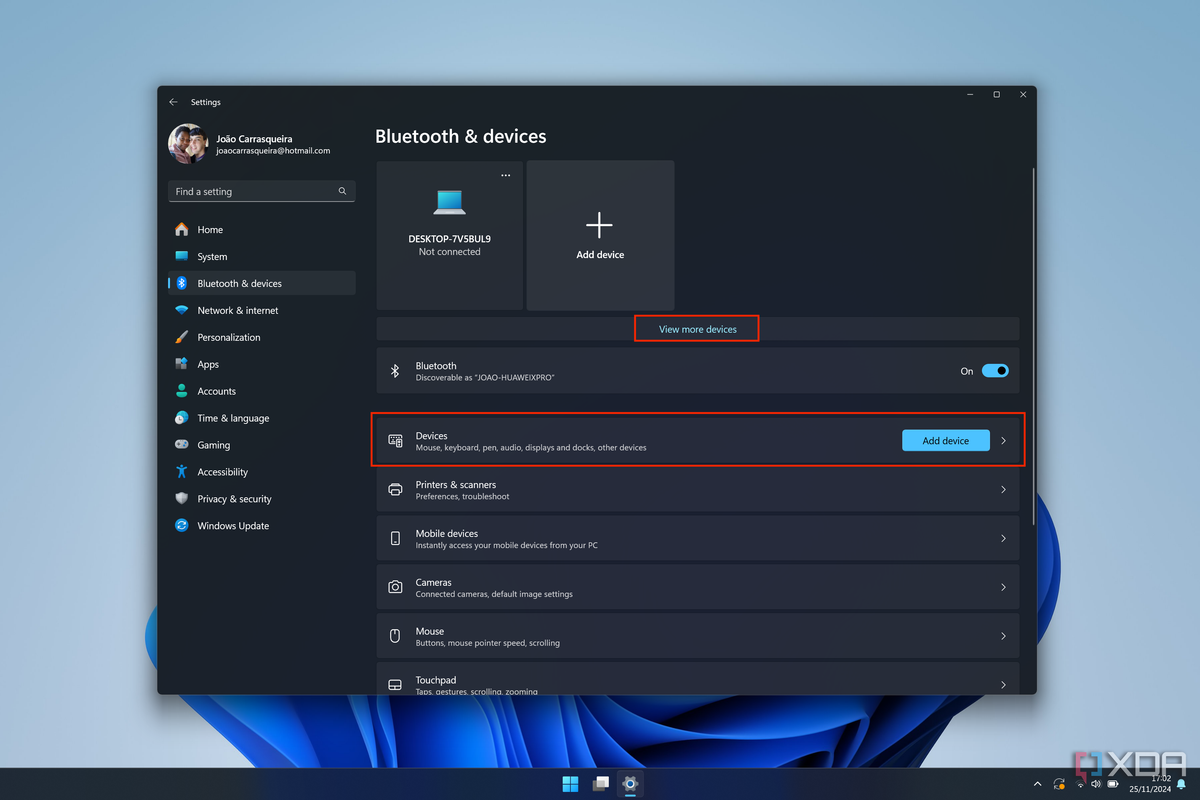1200x800 pixels.
Task: Select the Gaming controller icon
Action: click(x=181, y=444)
